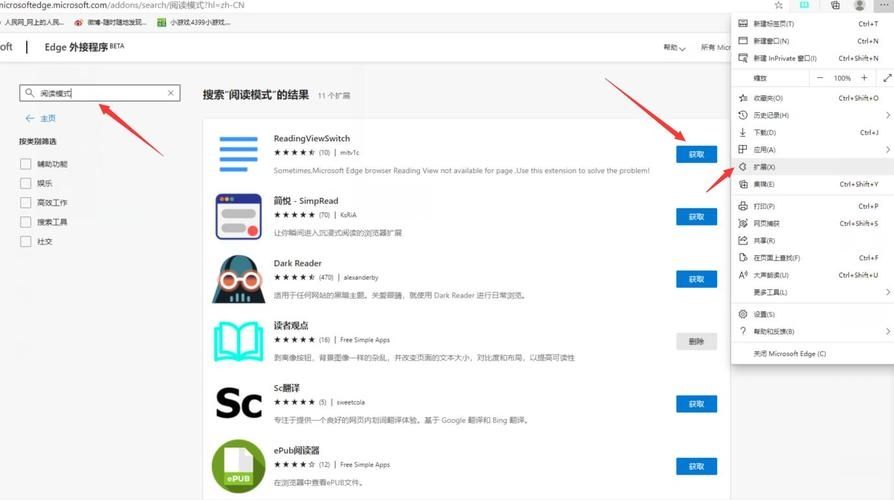
Task: Tick the 搜索工具 category checkbox
Action: 26,222
